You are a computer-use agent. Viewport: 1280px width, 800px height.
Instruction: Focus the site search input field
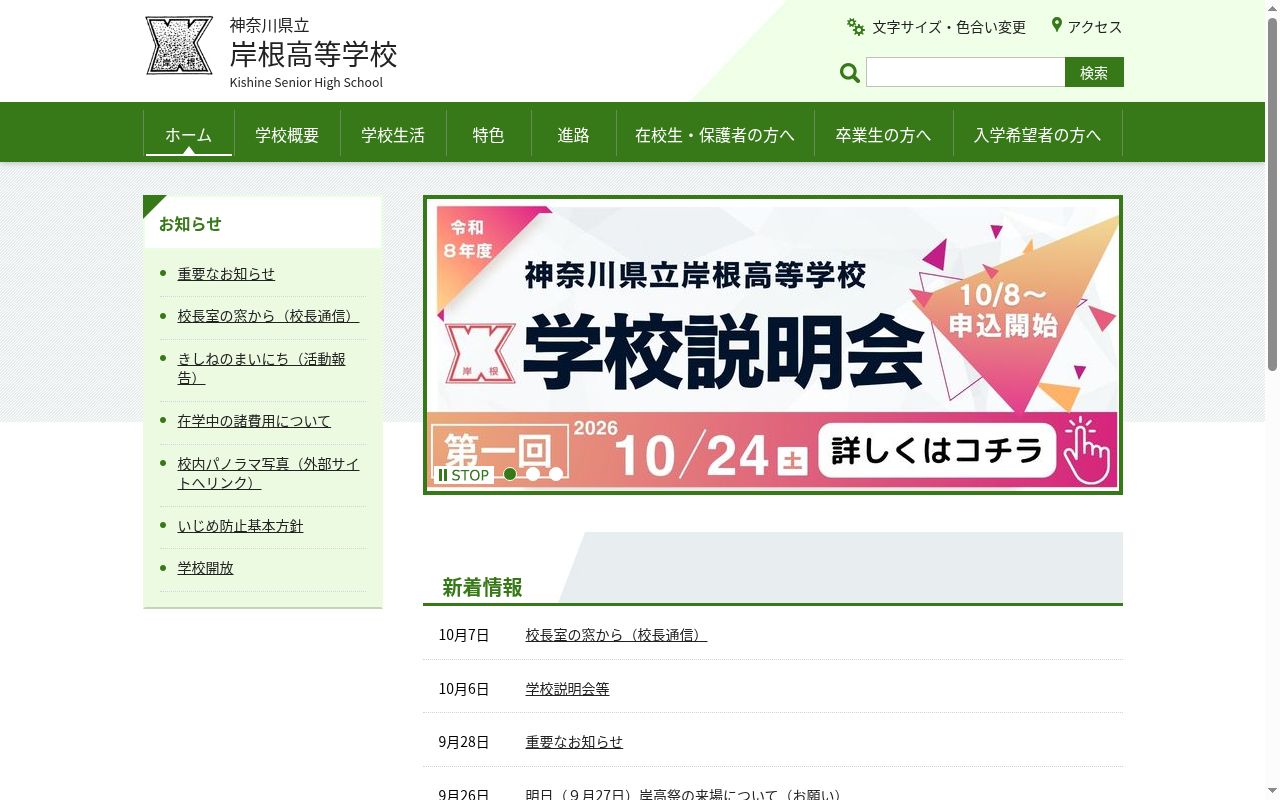tap(965, 72)
